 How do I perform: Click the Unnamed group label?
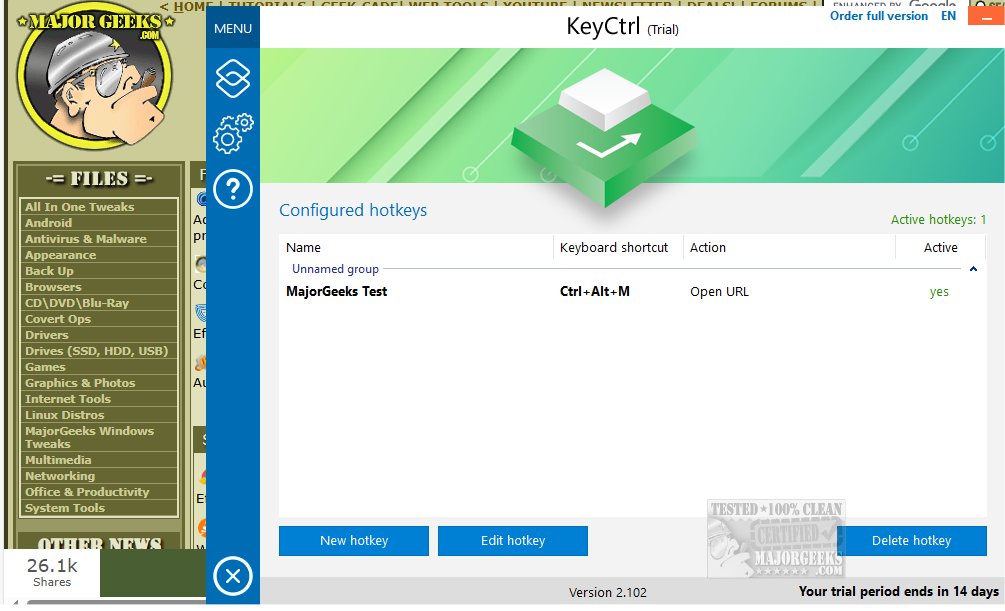pyautogui.click(x=335, y=269)
